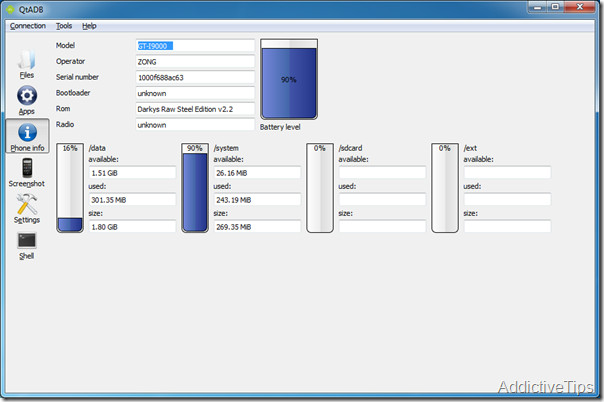604x402 pixels.
Task: Click the empty /sdcard available field
Action: (x=382, y=173)
